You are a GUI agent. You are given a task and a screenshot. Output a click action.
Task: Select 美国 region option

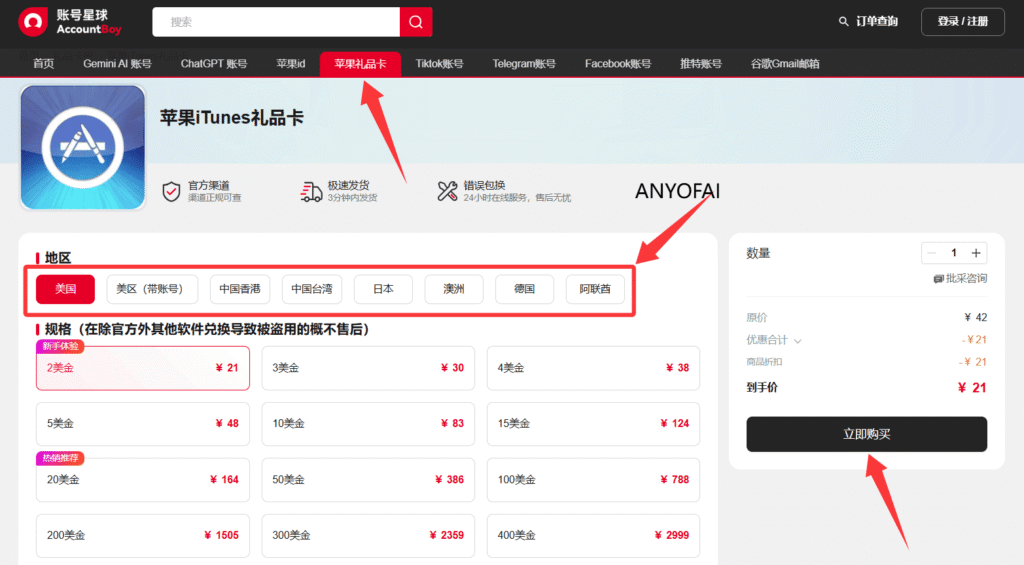pos(65,289)
